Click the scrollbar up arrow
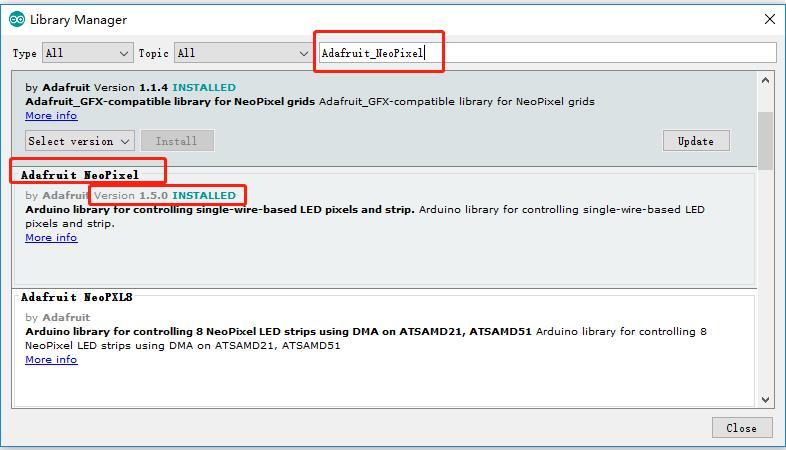The height and width of the screenshot is (450, 786). (x=765, y=80)
